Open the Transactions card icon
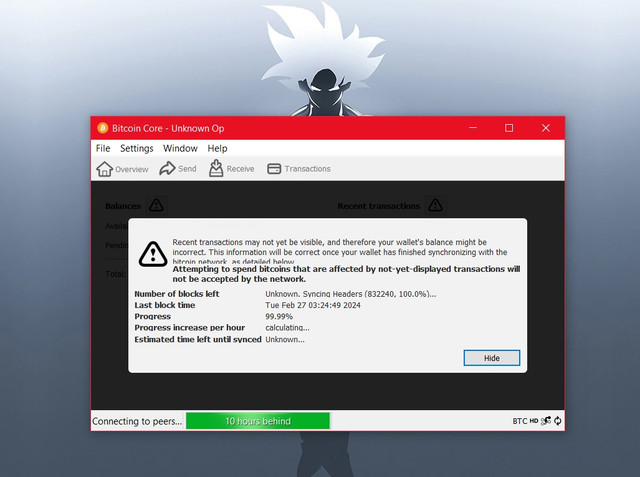 pyautogui.click(x=274, y=169)
